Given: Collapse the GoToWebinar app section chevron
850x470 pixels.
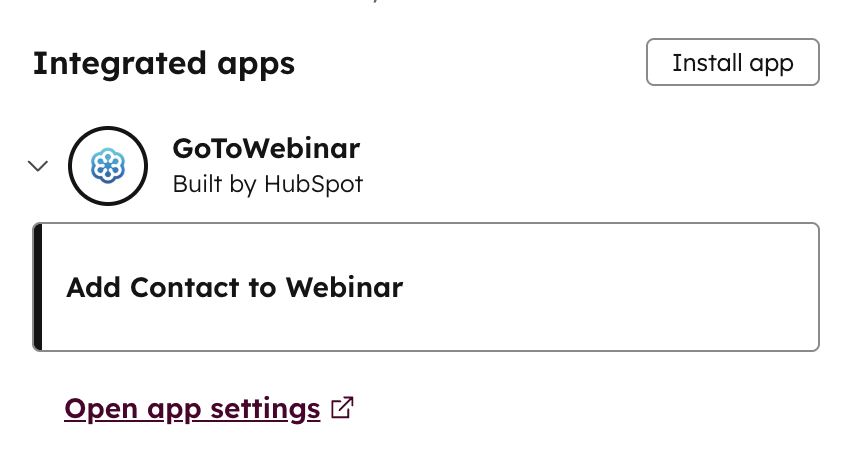Looking at the screenshot, I should pos(38,166).
